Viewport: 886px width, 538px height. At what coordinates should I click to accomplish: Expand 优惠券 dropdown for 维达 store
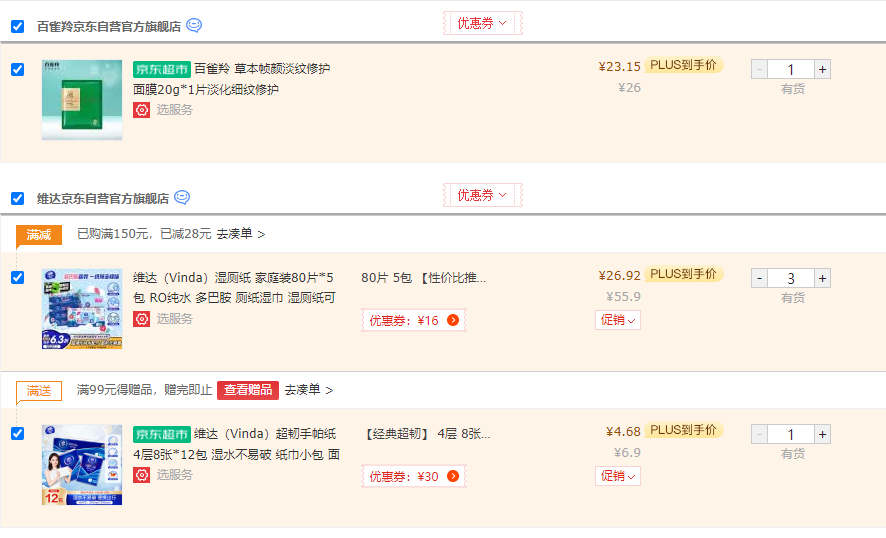(x=482, y=195)
